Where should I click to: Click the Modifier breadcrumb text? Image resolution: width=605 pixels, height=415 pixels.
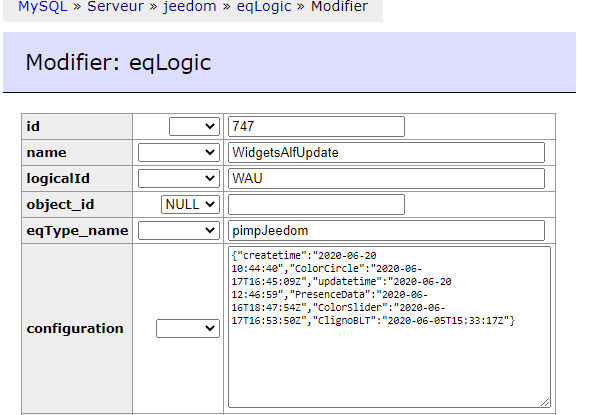340,6
